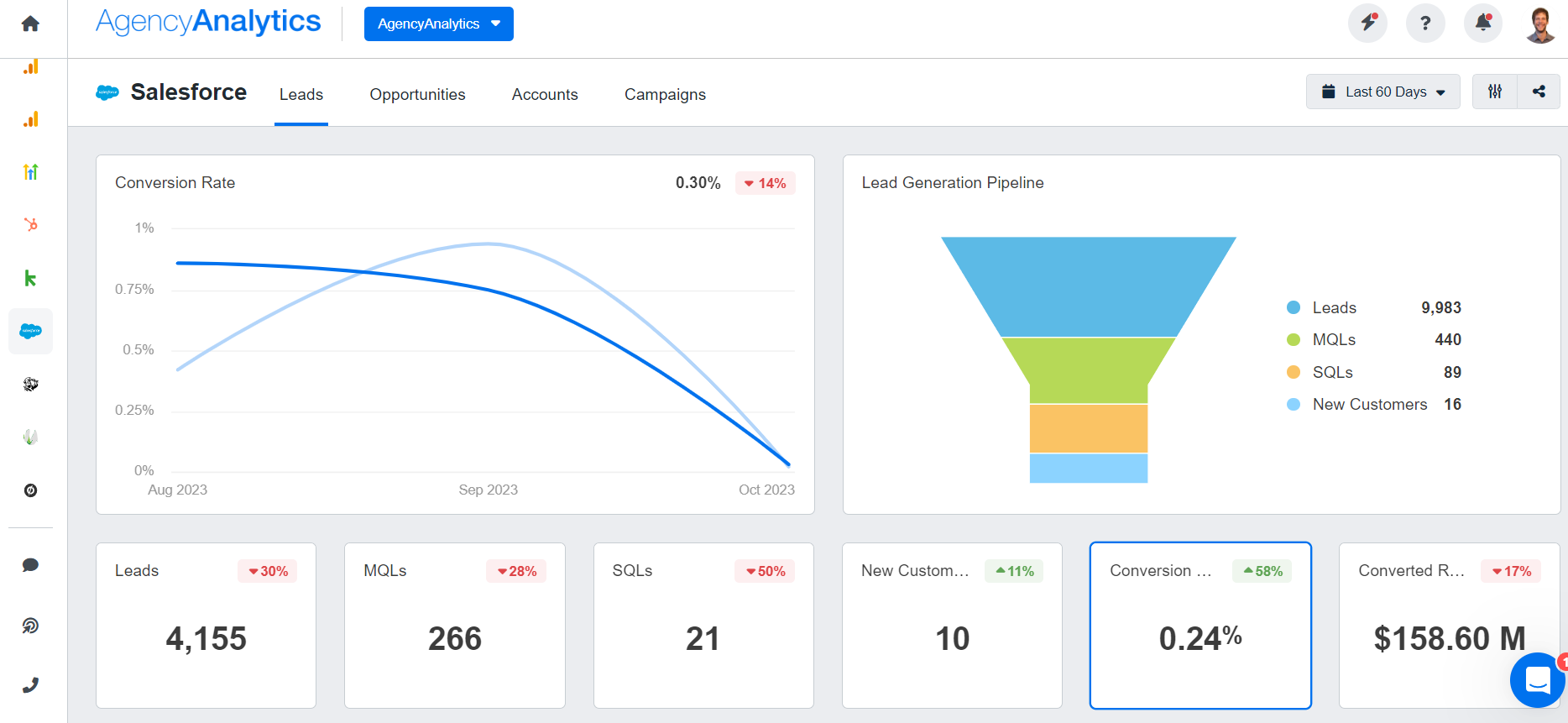The height and width of the screenshot is (723, 1568).
Task: Open the AgencyAnalytics account dropdown
Action: tap(438, 24)
